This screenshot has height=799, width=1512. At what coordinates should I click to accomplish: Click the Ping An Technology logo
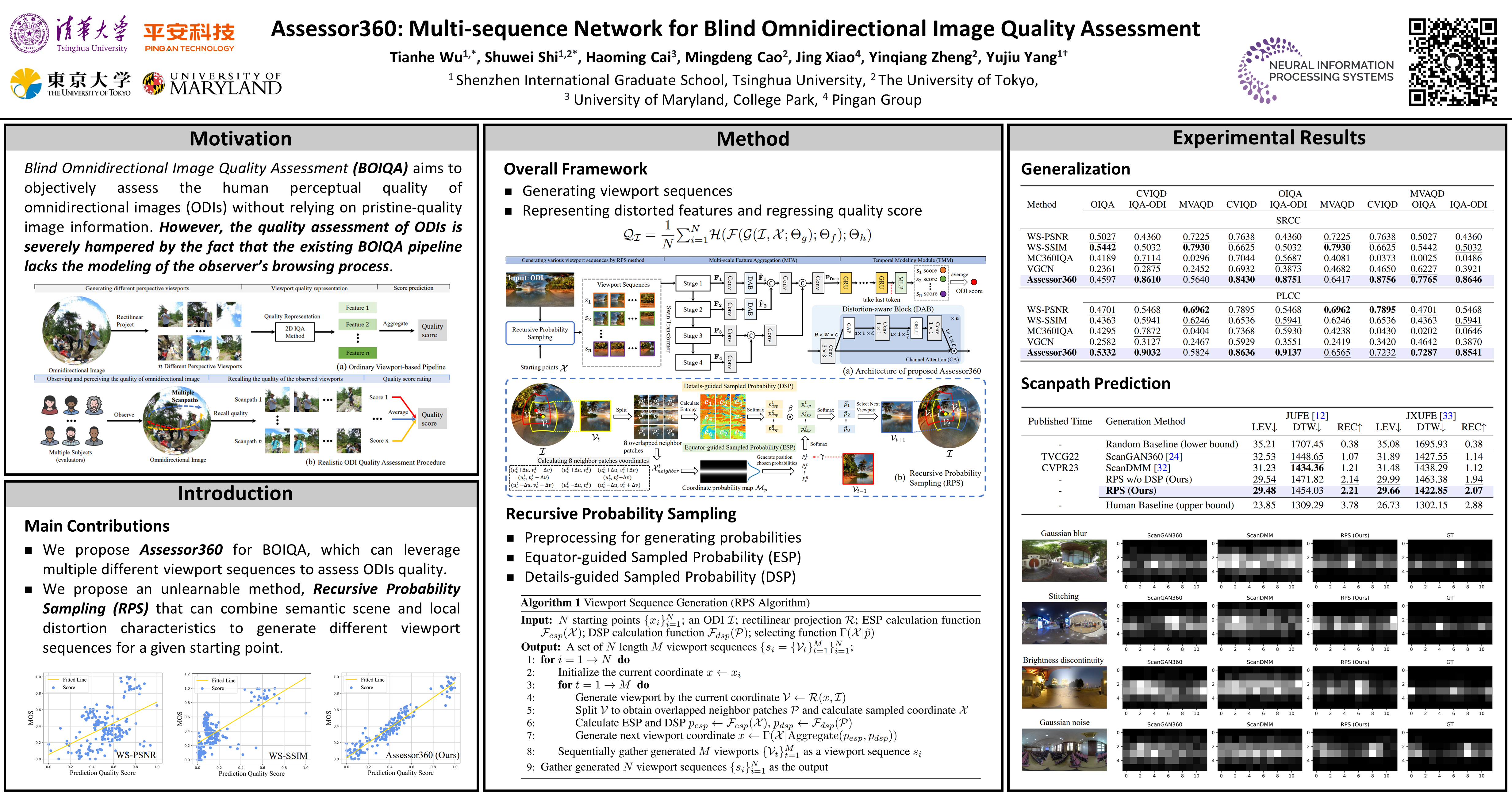point(189,36)
